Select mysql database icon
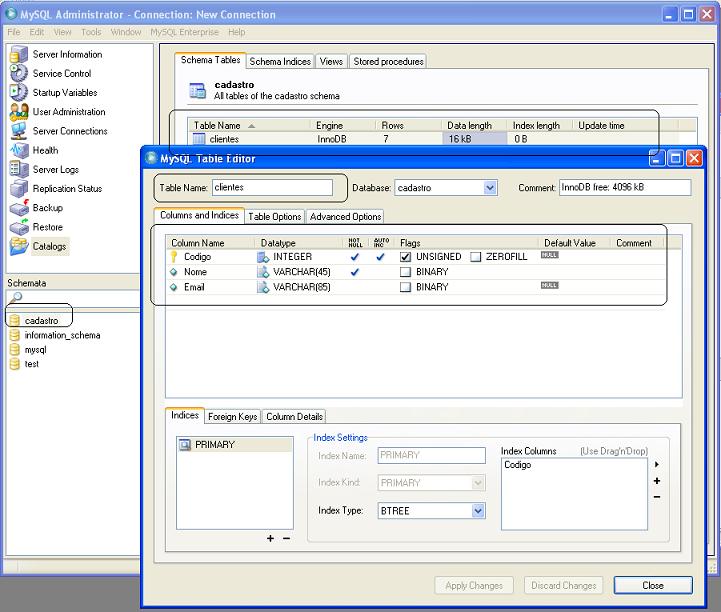 (15, 349)
